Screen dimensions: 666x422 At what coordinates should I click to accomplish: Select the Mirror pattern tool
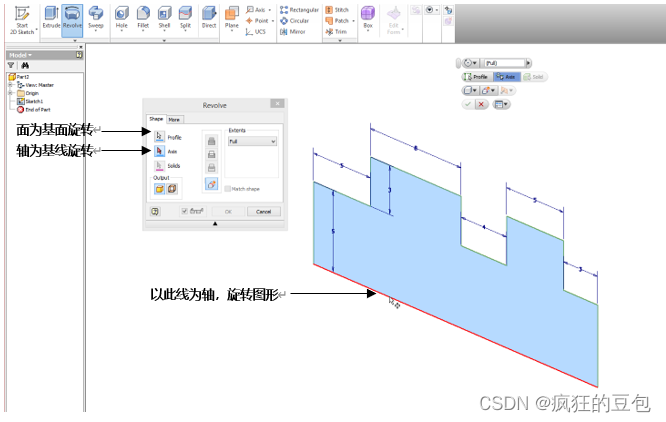tap(293, 31)
